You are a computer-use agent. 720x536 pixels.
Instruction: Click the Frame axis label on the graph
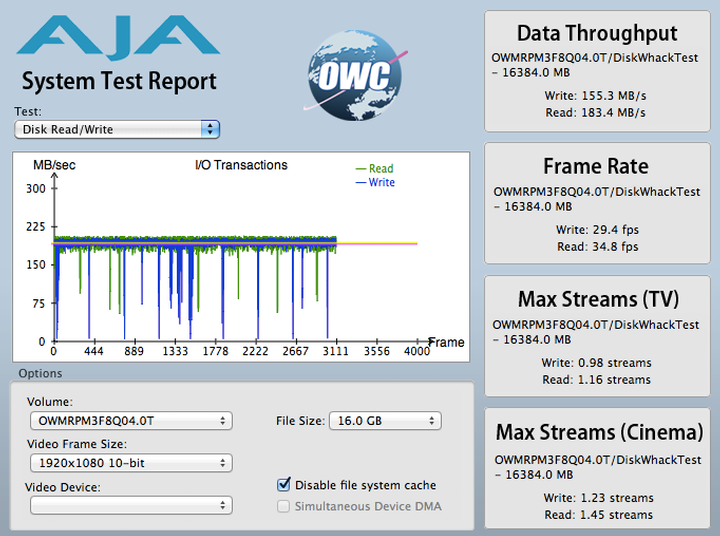(x=446, y=342)
